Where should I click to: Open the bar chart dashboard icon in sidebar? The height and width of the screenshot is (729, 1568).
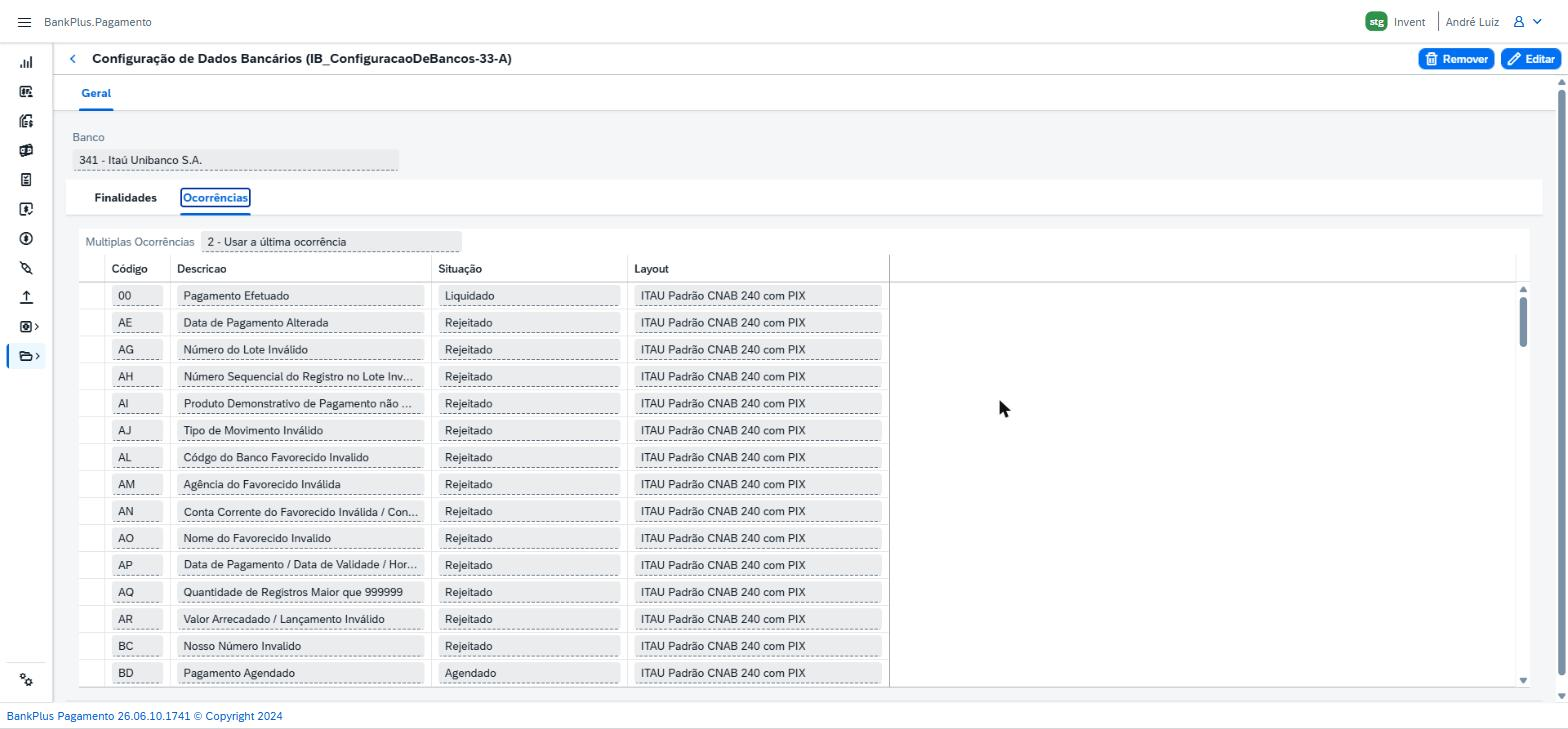tap(26, 62)
